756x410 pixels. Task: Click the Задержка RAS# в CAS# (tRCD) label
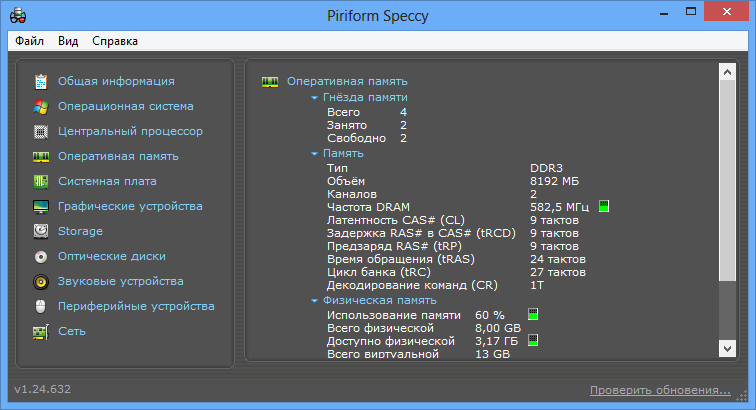(421, 233)
